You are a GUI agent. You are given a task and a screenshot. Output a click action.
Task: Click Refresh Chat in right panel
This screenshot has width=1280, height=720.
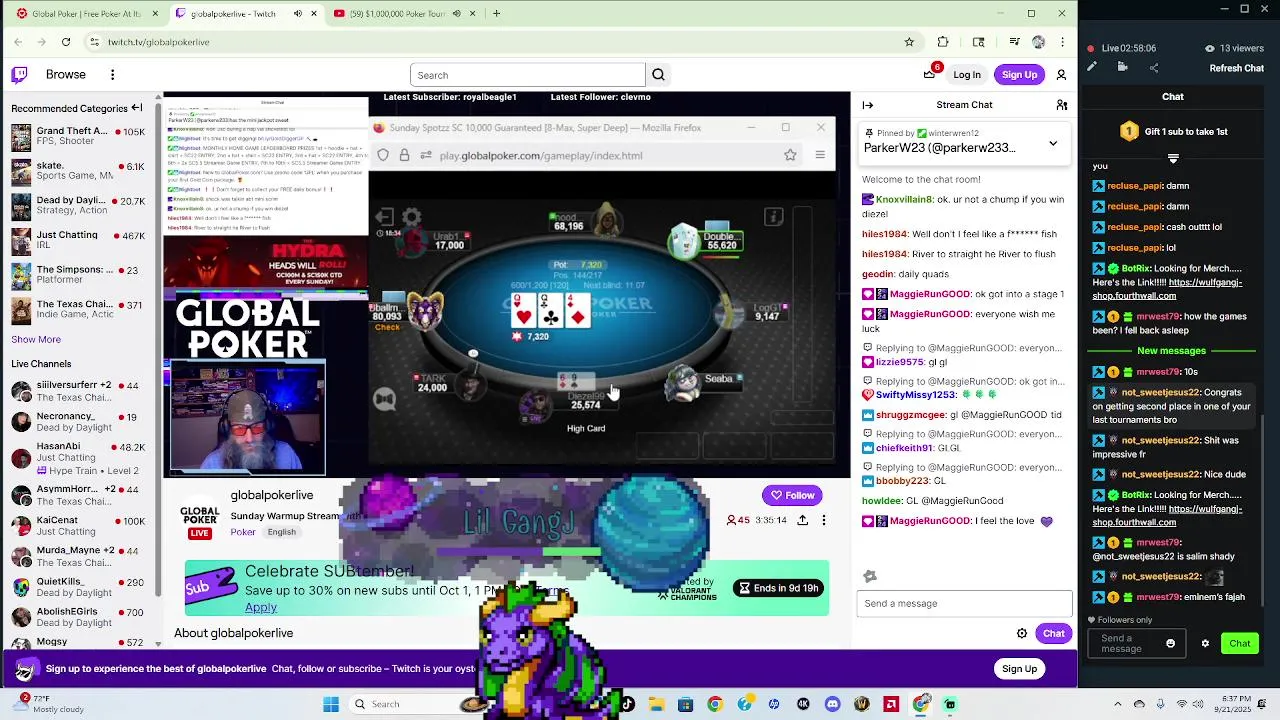click(x=1237, y=68)
